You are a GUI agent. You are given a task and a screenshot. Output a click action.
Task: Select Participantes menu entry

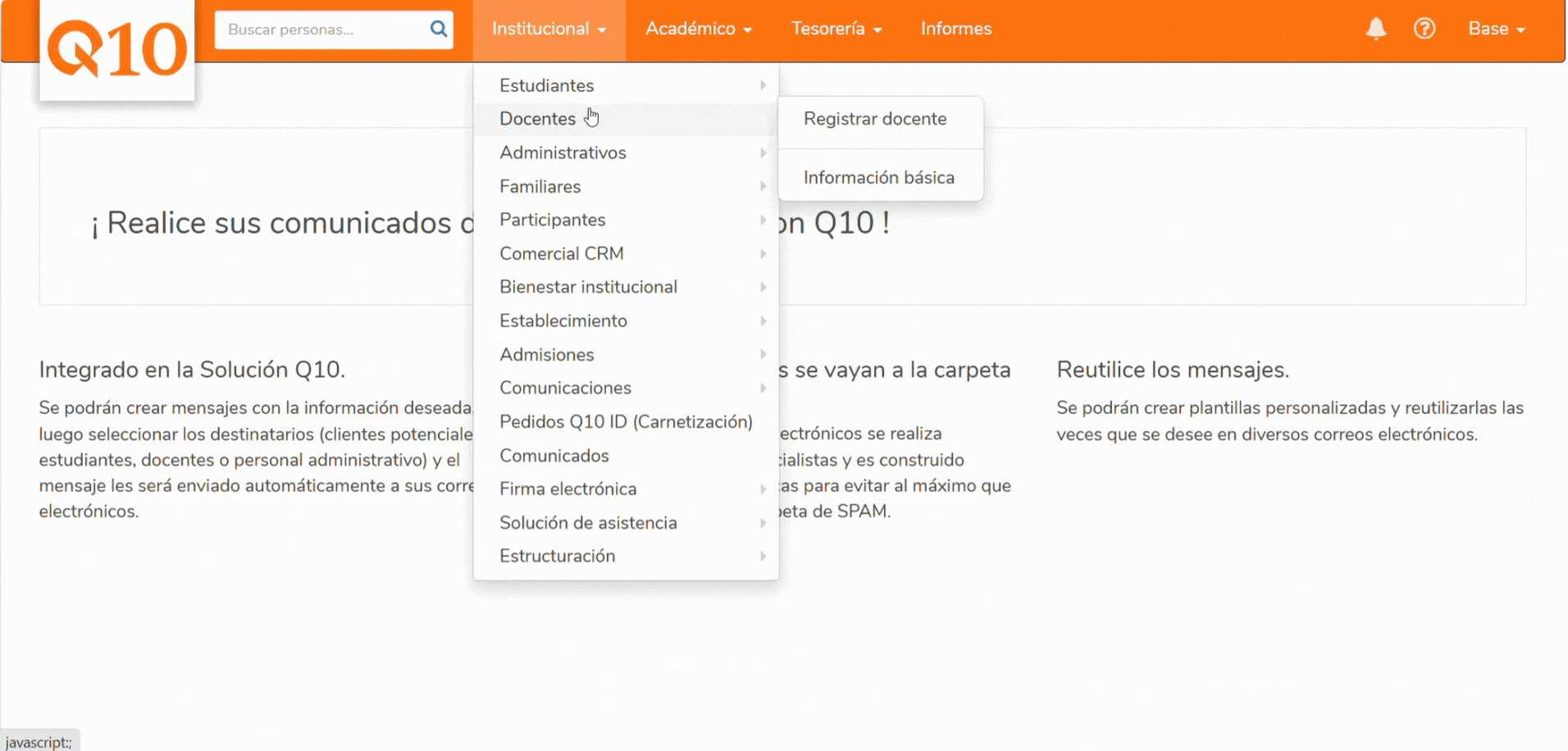(626, 220)
